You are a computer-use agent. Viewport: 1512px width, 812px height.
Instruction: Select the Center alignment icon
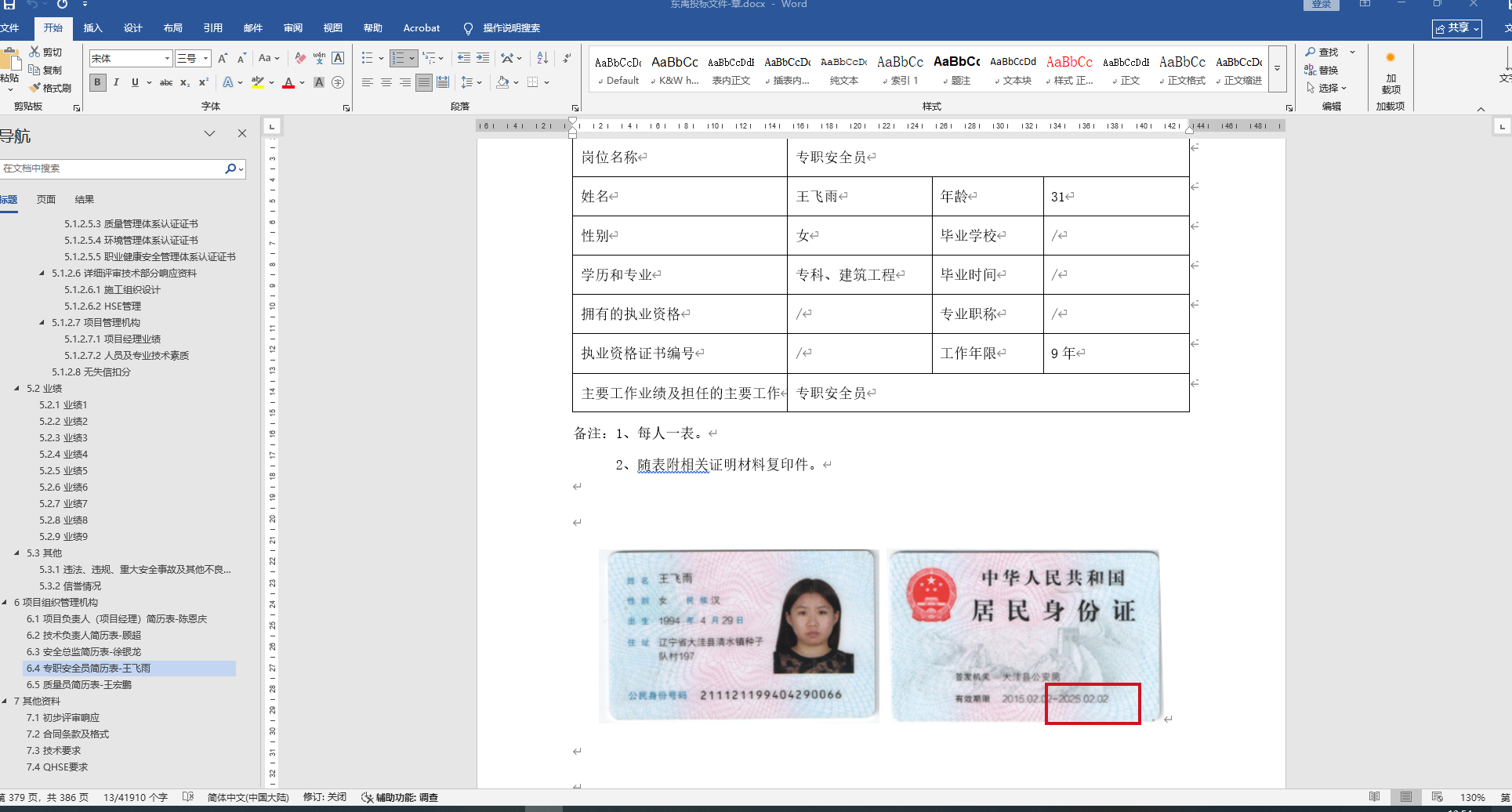tap(386, 82)
